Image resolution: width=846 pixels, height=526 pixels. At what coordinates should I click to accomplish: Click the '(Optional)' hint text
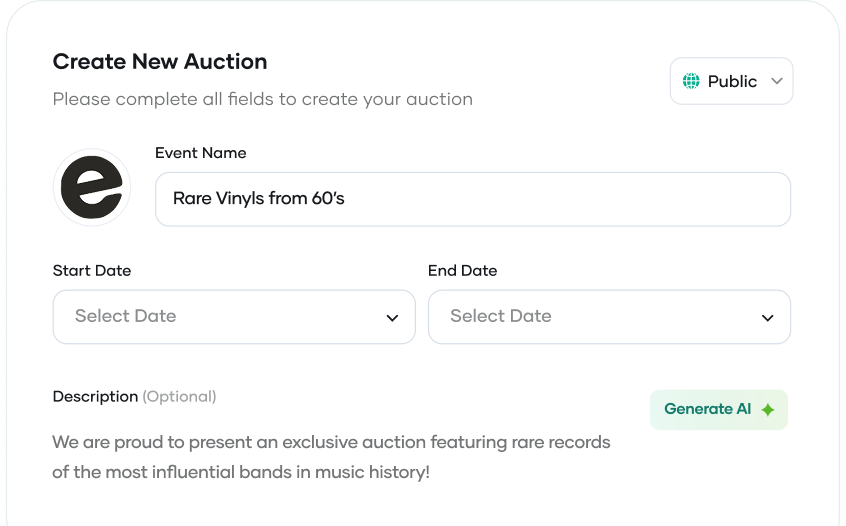click(x=179, y=396)
